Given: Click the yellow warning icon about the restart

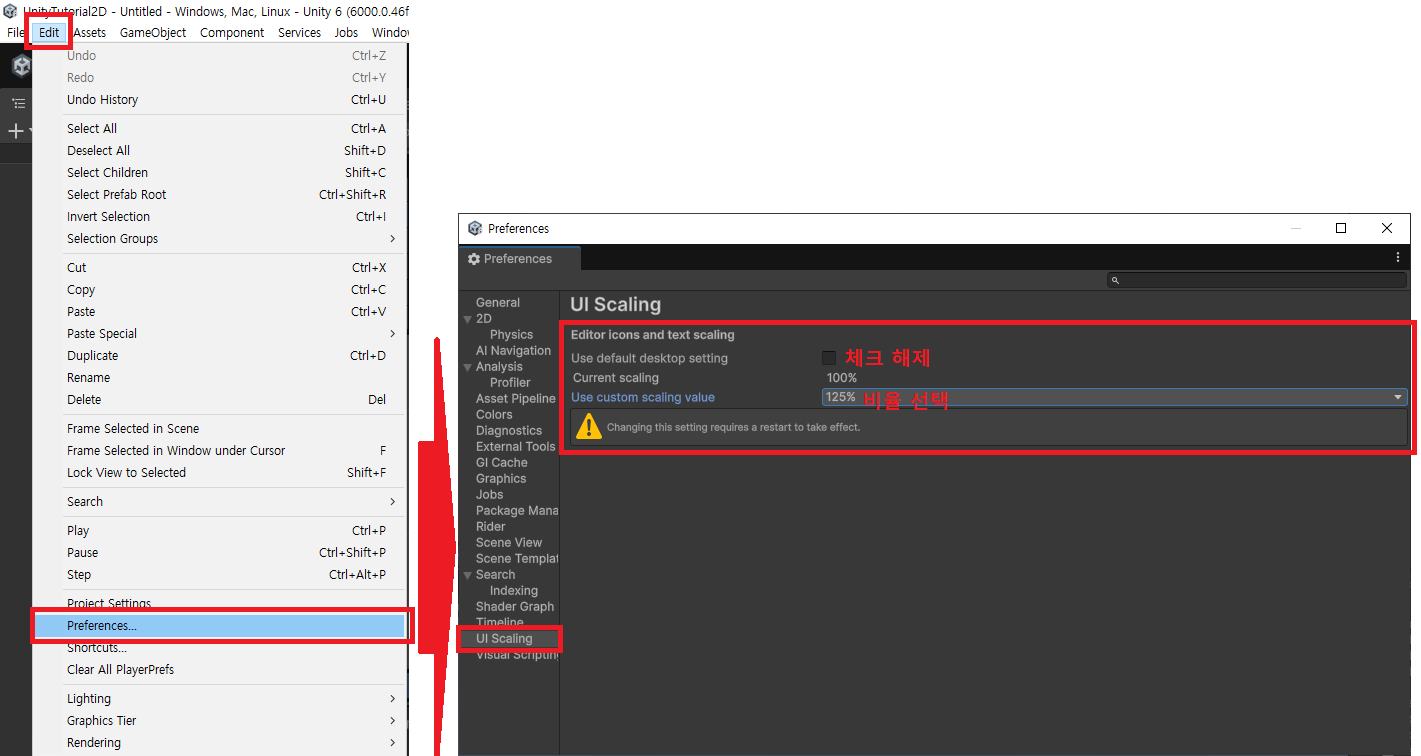Looking at the screenshot, I should (589, 427).
